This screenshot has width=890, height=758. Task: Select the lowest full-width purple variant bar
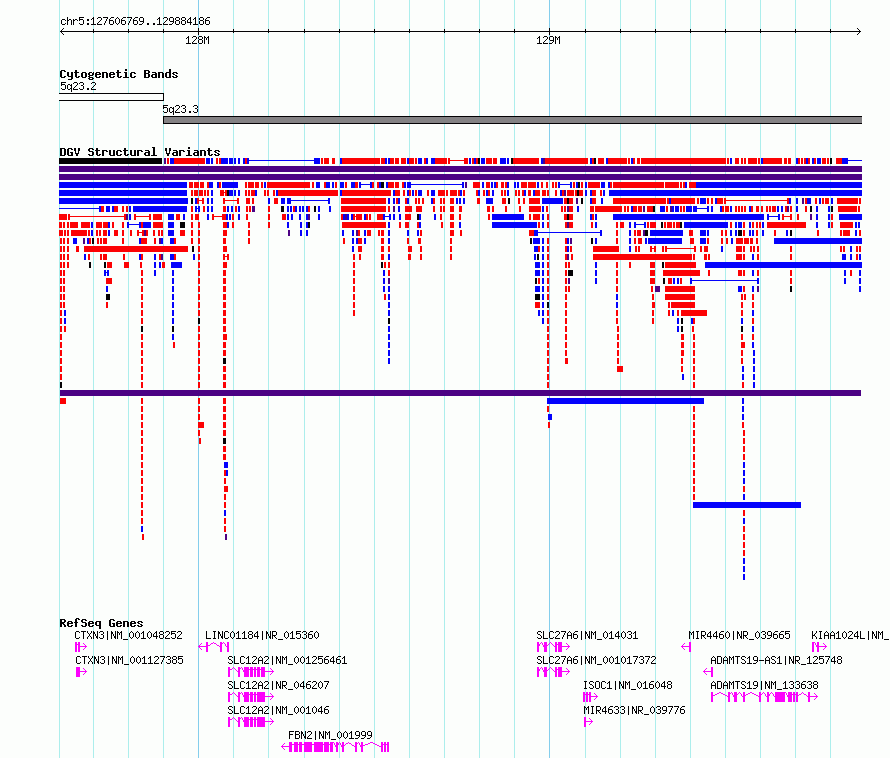tap(460, 393)
